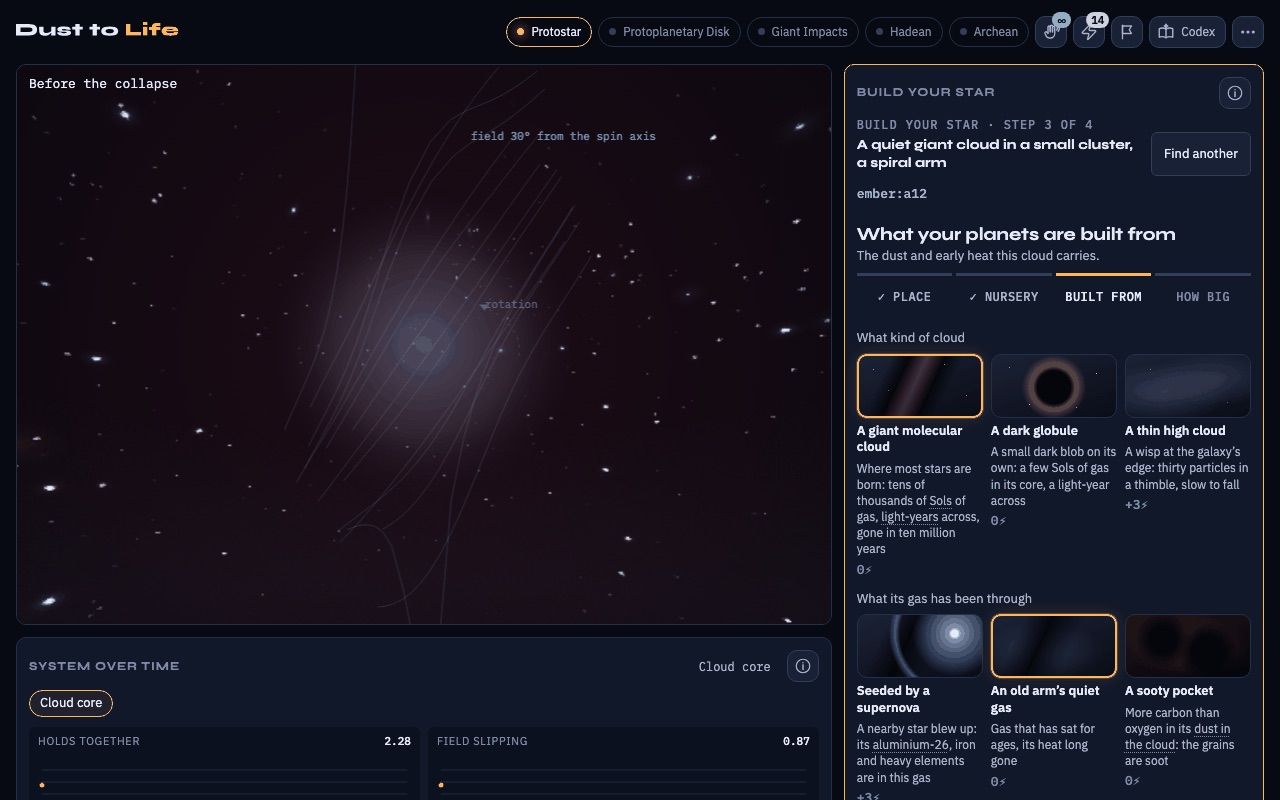Open info icon for System Over Time
Screen dimensions: 1280x800
[x=803, y=666]
